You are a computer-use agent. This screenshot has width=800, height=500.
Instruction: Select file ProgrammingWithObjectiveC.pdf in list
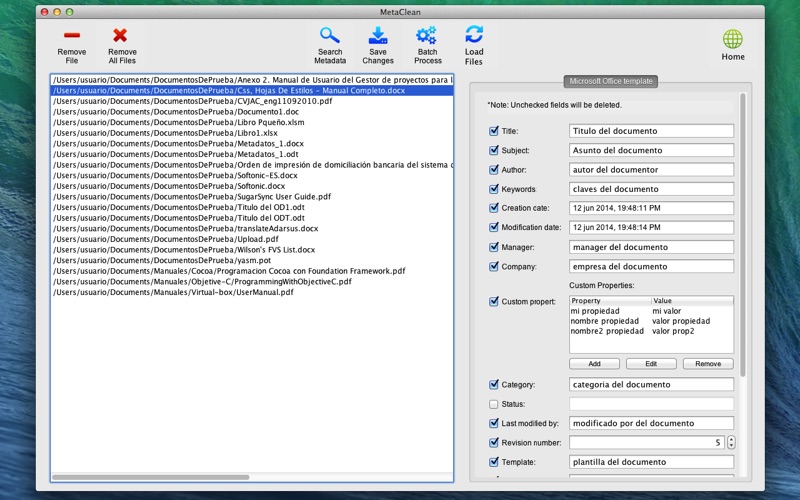[252, 282]
